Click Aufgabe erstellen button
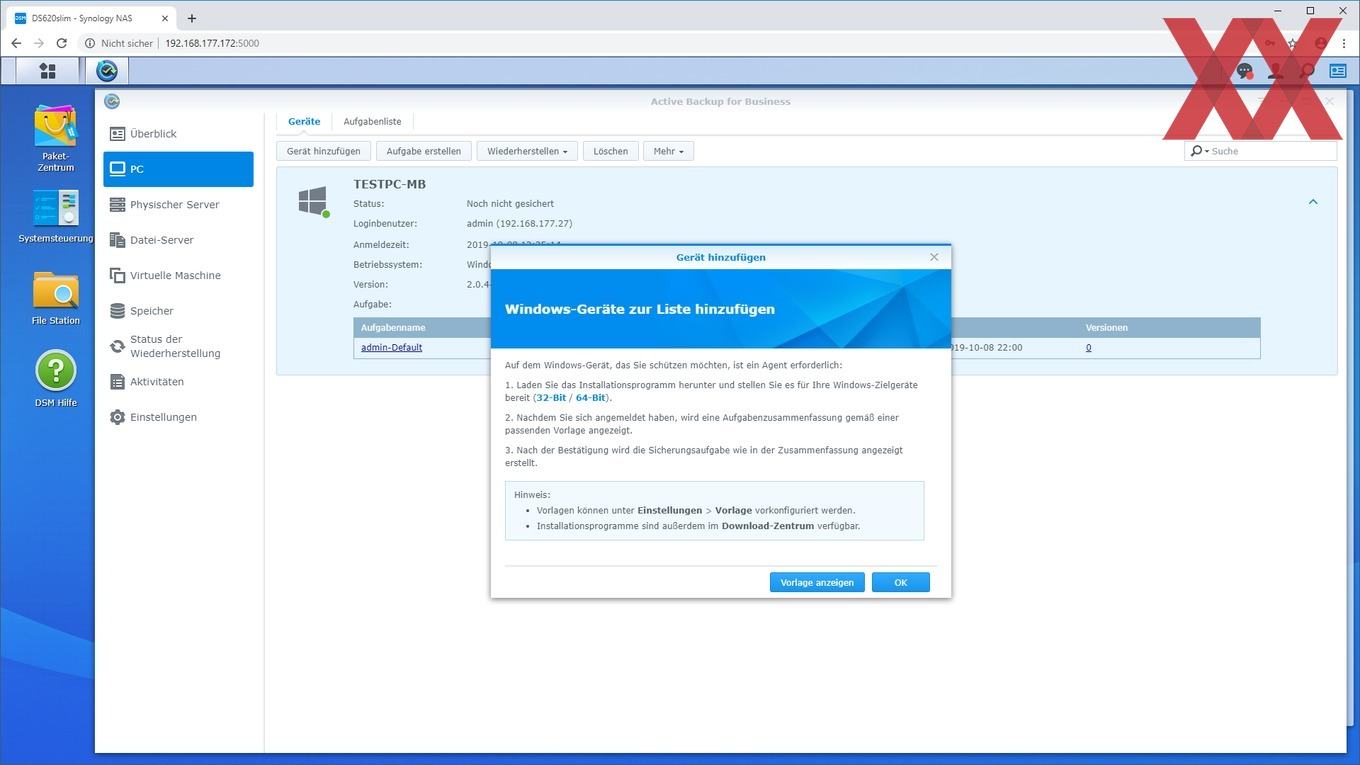 [x=424, y=151]
